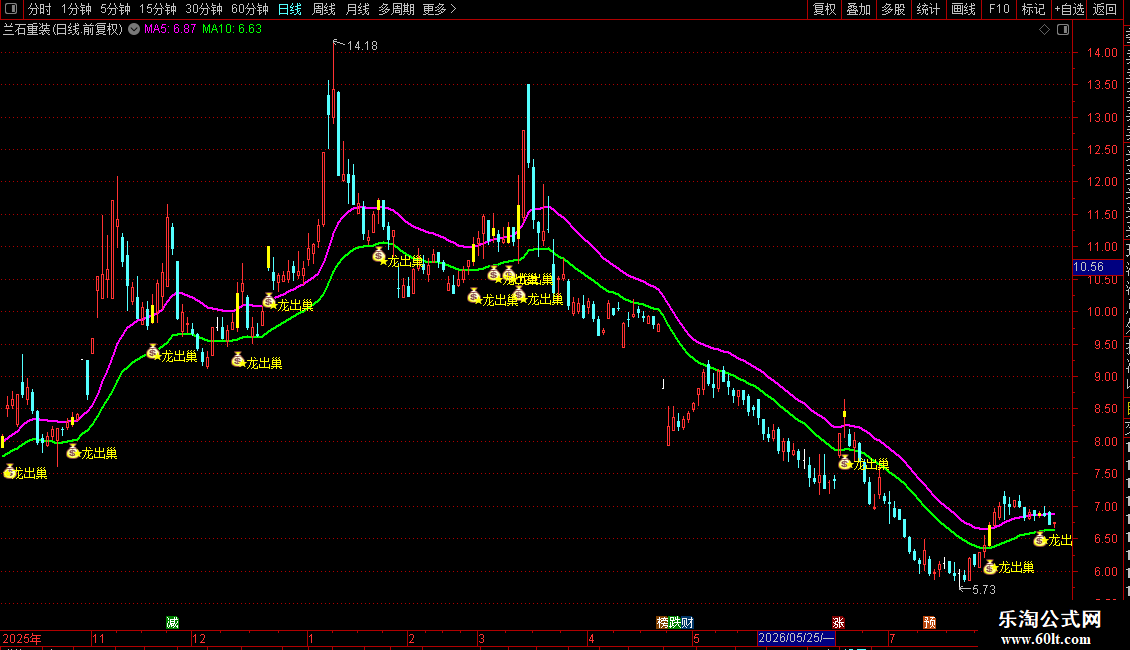Click the 统计 statistics button
Viewport: 1130px width, 650px height.
pos(928,9)
